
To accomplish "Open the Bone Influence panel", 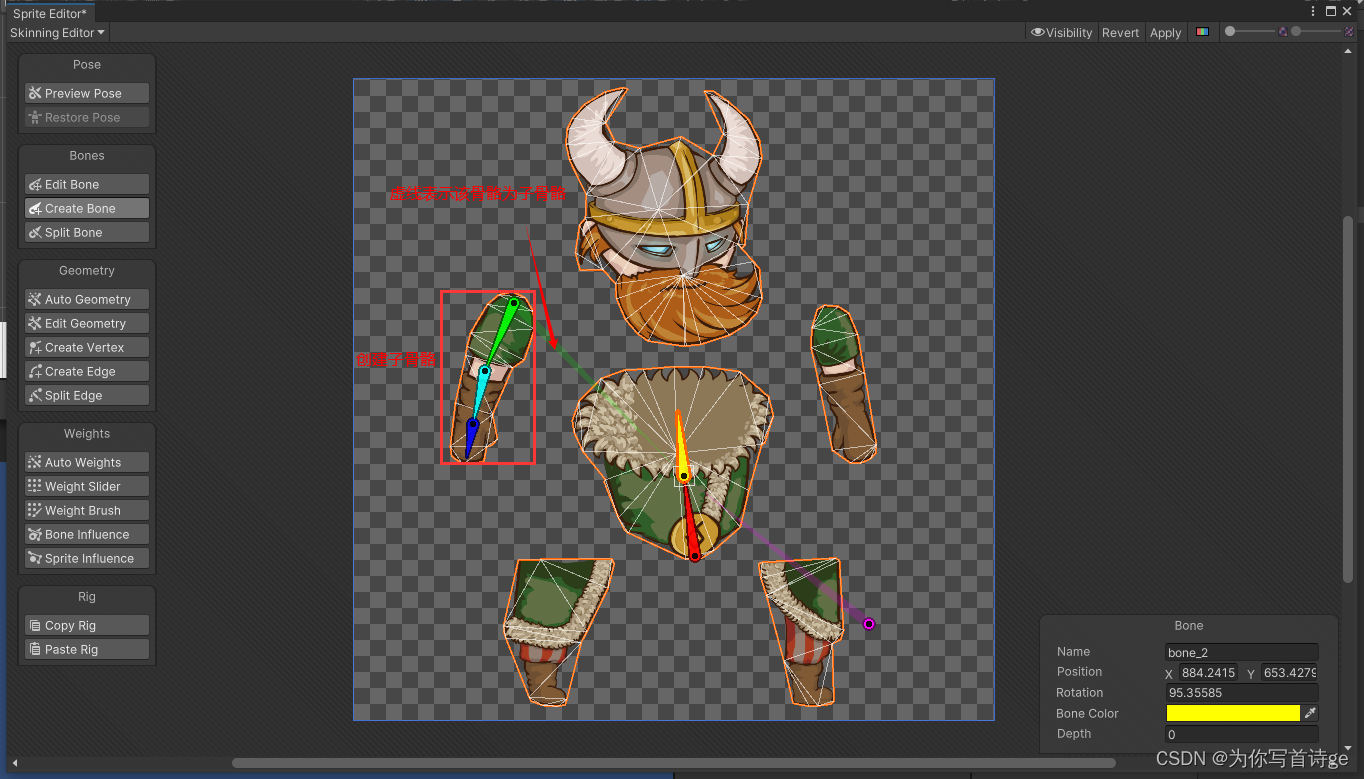I will pyautogui.click(x=87, y=534).
